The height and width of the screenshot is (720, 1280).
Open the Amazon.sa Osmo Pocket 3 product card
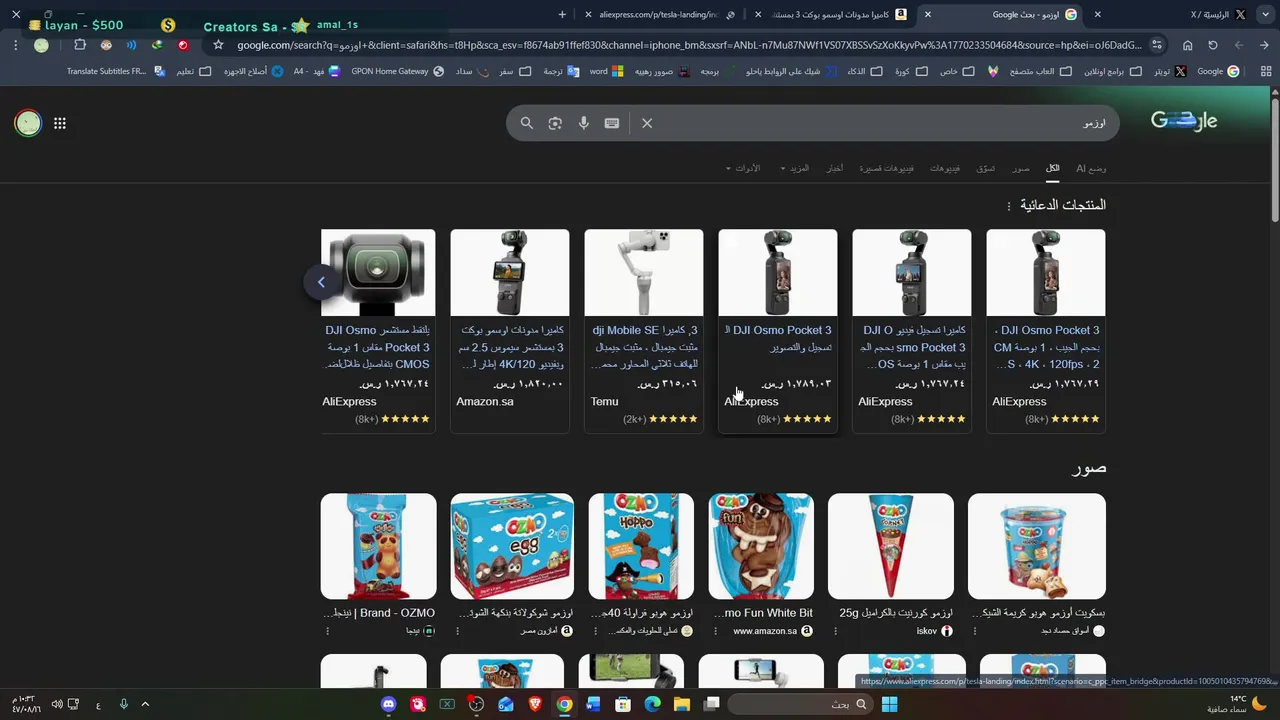[x=510, y=330]
